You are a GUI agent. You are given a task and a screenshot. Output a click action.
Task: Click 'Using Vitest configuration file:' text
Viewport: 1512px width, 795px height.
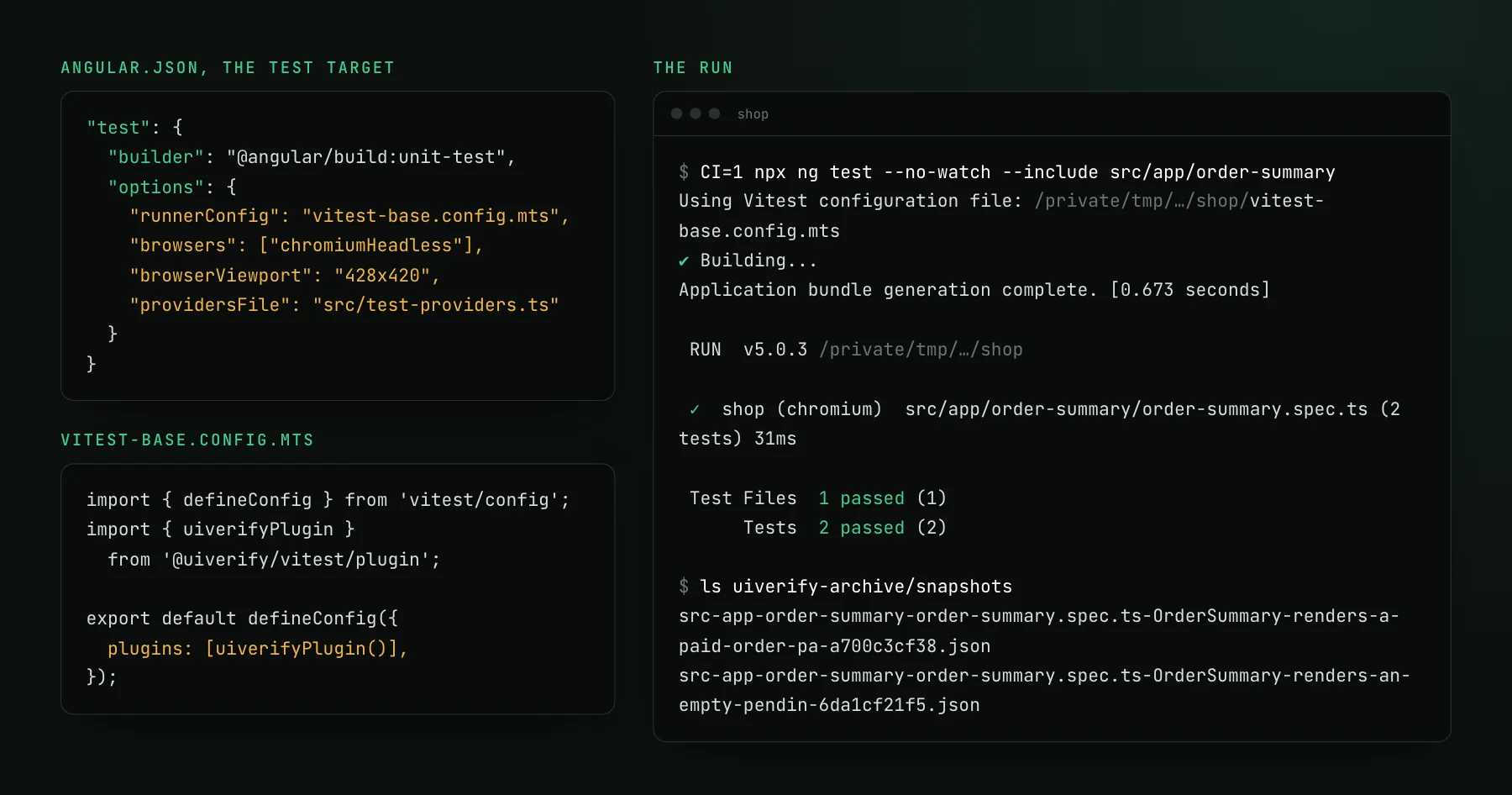[850, 201]
